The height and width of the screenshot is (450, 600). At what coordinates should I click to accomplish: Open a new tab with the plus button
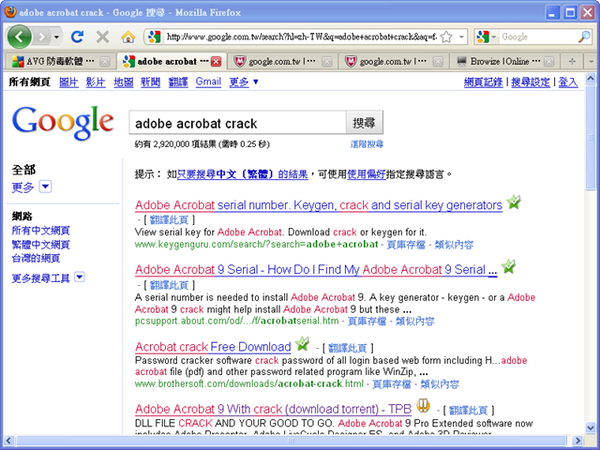572,61
